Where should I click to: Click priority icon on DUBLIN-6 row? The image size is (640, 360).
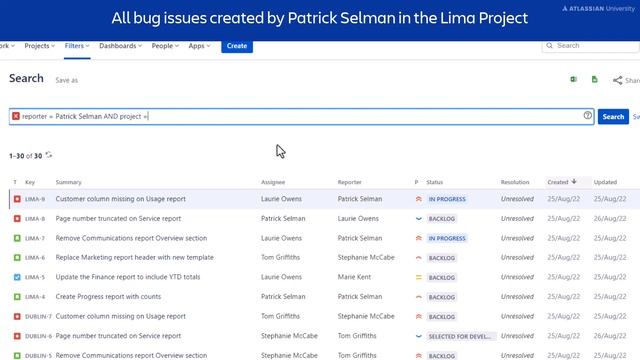click(x=418, y=336)
